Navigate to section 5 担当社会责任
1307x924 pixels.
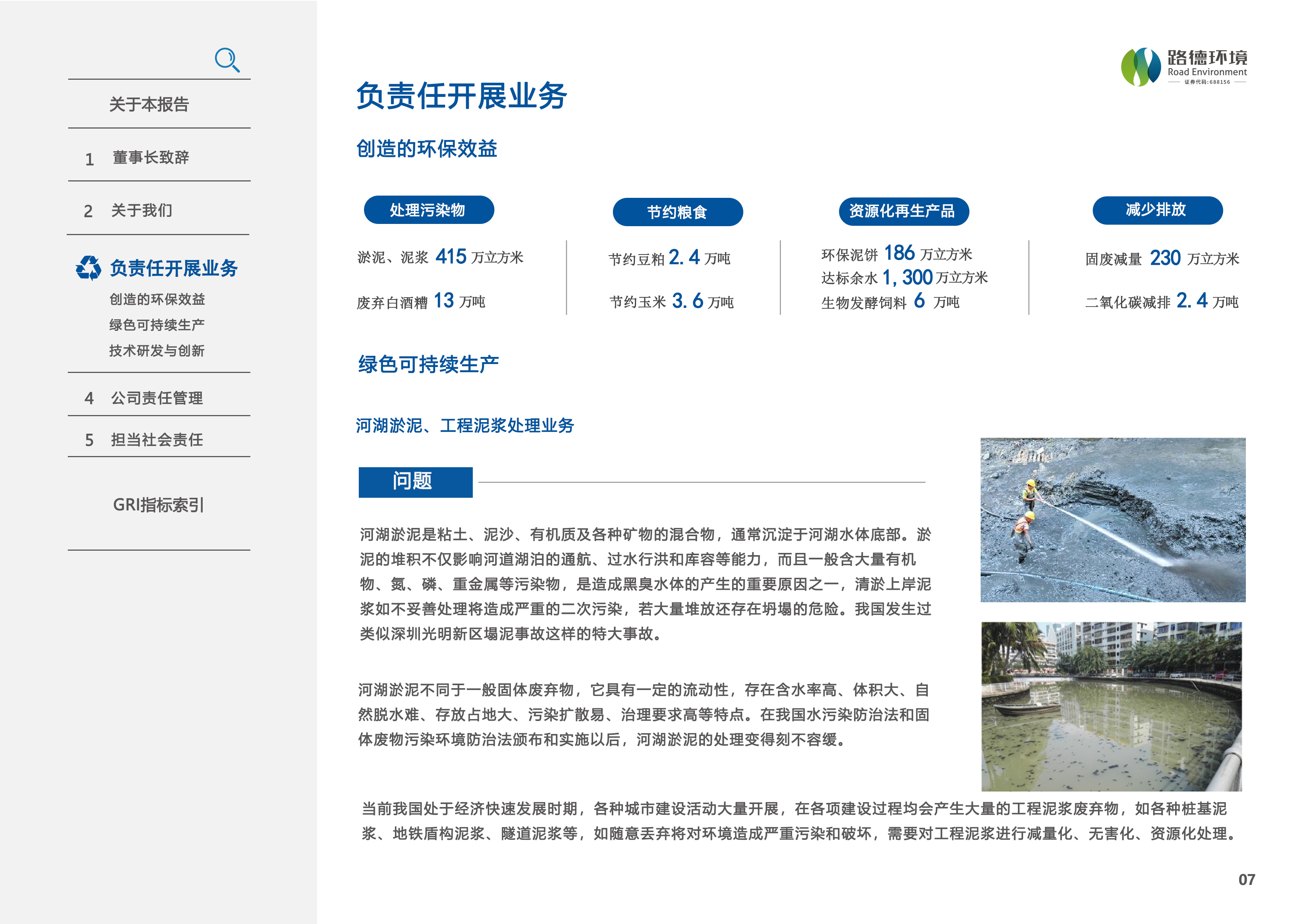(156, 440)
